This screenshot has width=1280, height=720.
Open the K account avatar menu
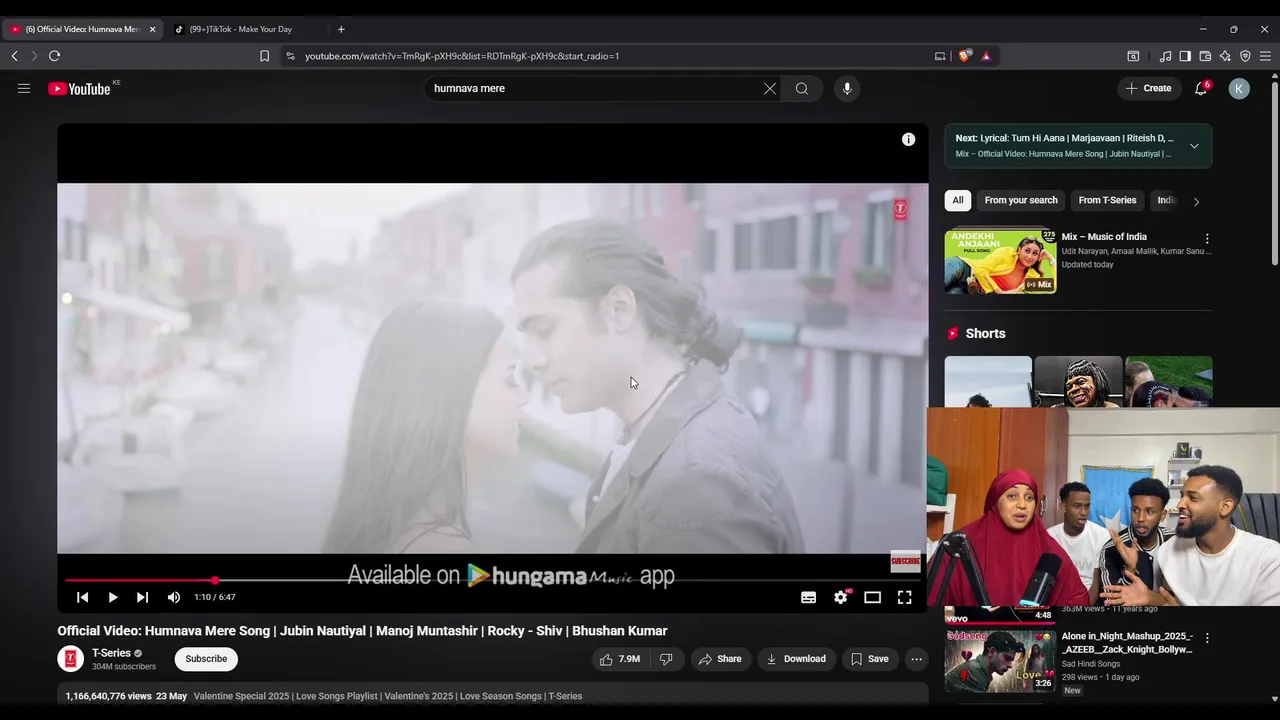[x=1239, y=88]
